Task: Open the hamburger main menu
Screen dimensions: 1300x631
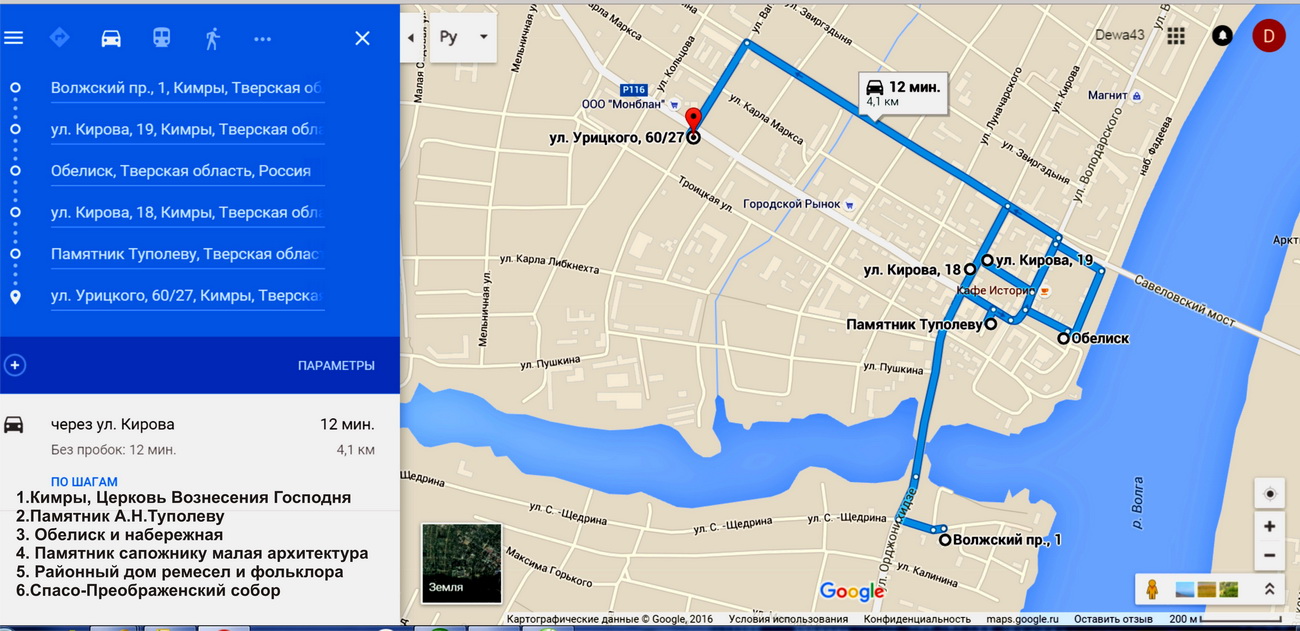Action: tap(13, 38)
